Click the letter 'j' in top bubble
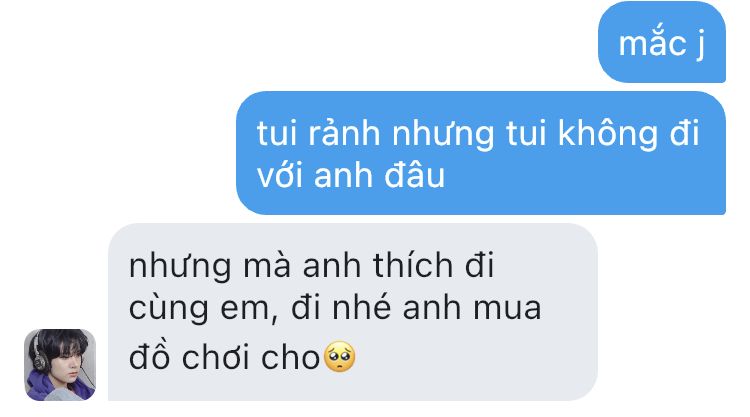 [700, 46]
